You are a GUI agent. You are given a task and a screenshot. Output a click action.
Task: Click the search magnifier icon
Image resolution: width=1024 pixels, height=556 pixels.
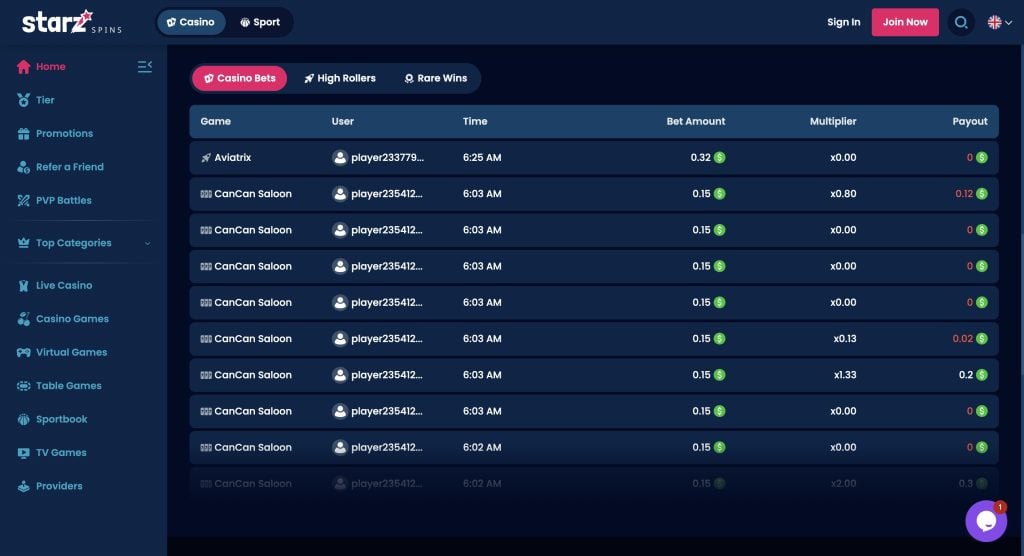pos(961,22)
